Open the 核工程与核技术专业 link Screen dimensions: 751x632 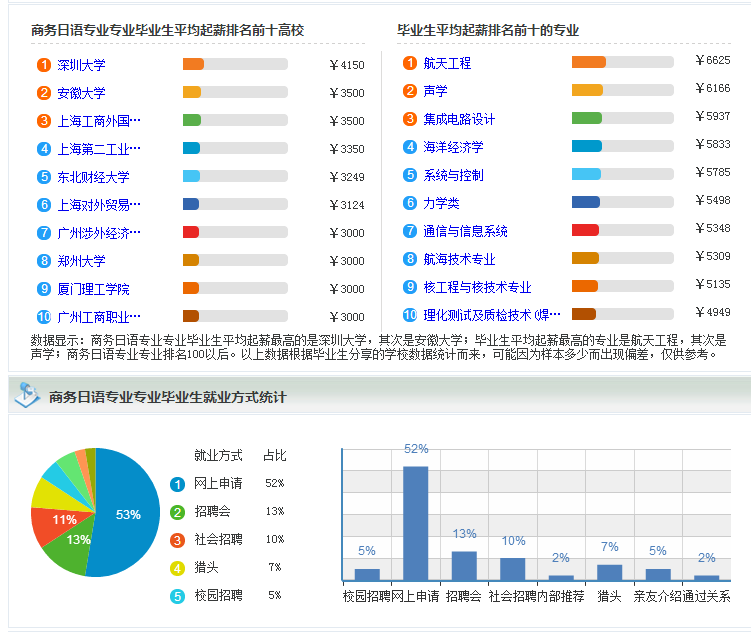pos(477,287)
